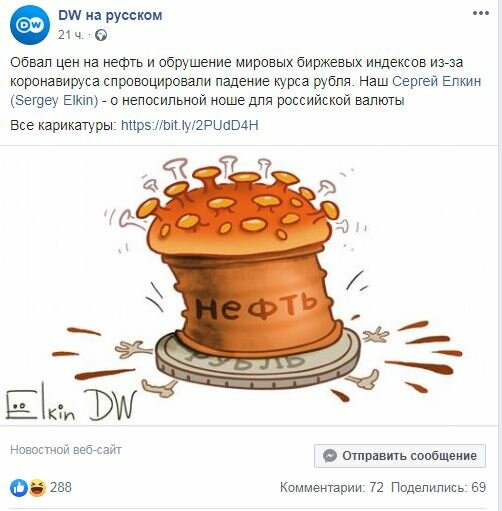Click the нефть label on barrel

256,306
